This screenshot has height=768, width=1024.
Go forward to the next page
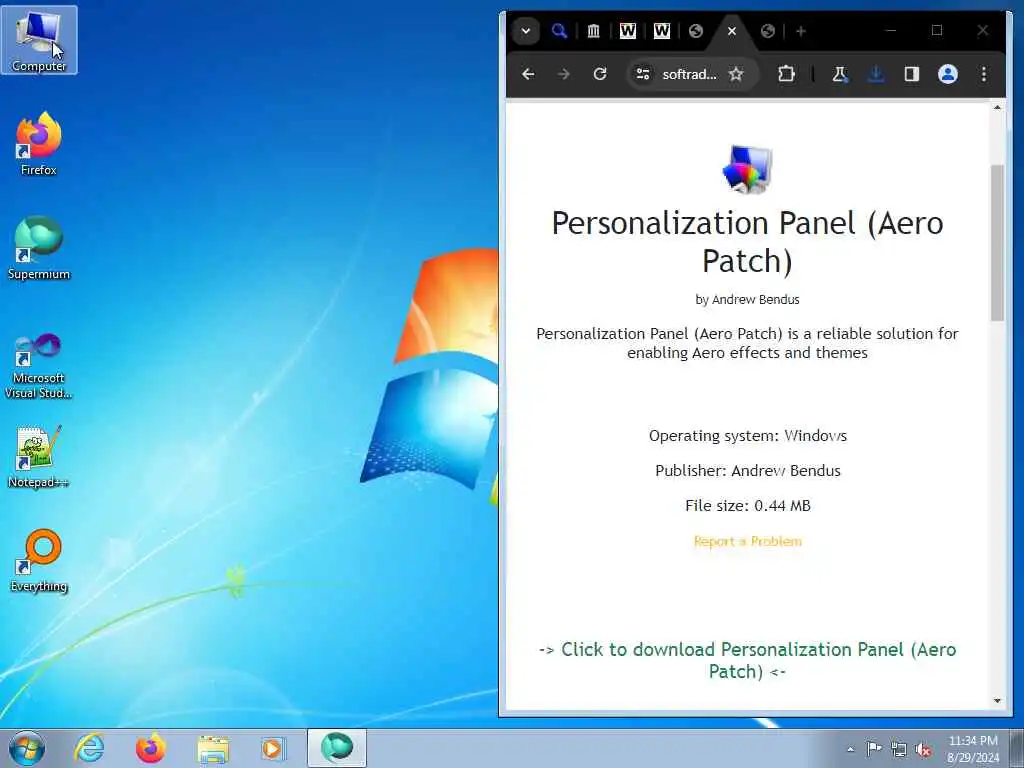[x=564, y=74]
